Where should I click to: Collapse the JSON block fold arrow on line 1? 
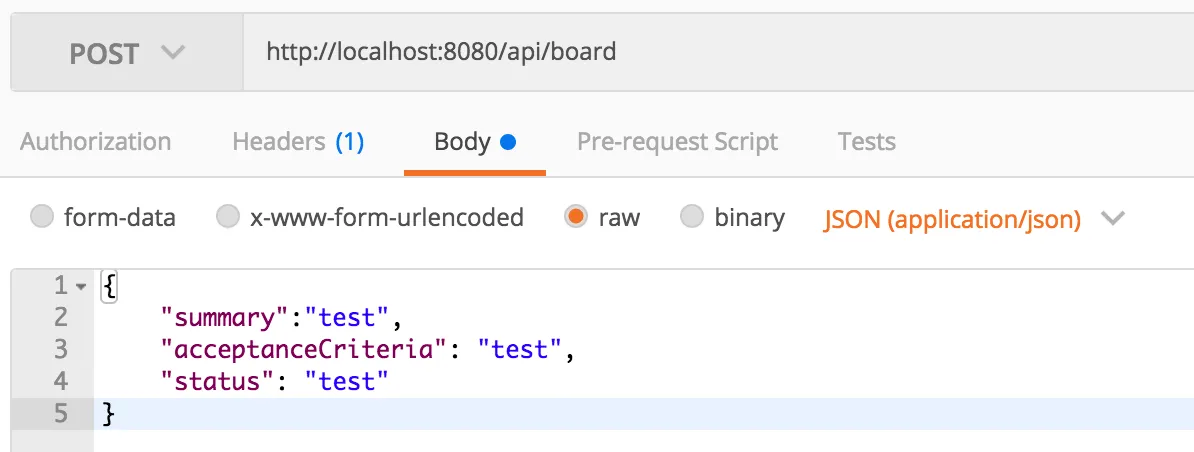81,286
